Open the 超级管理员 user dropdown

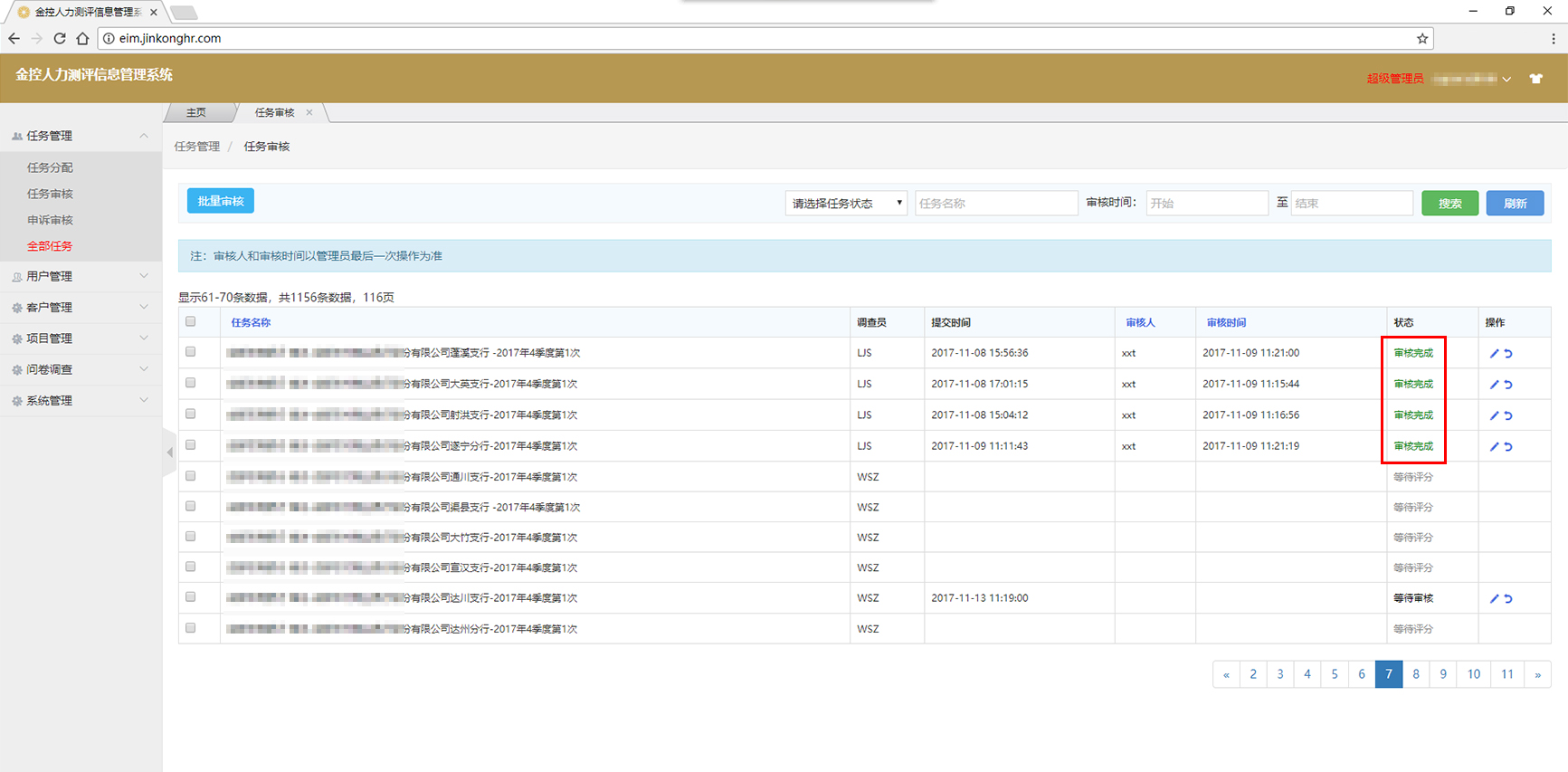point(1439,79)
